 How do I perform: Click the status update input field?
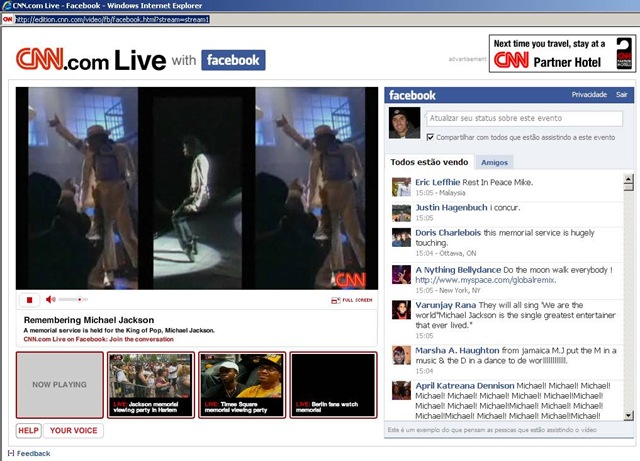[x=524, y=118]
